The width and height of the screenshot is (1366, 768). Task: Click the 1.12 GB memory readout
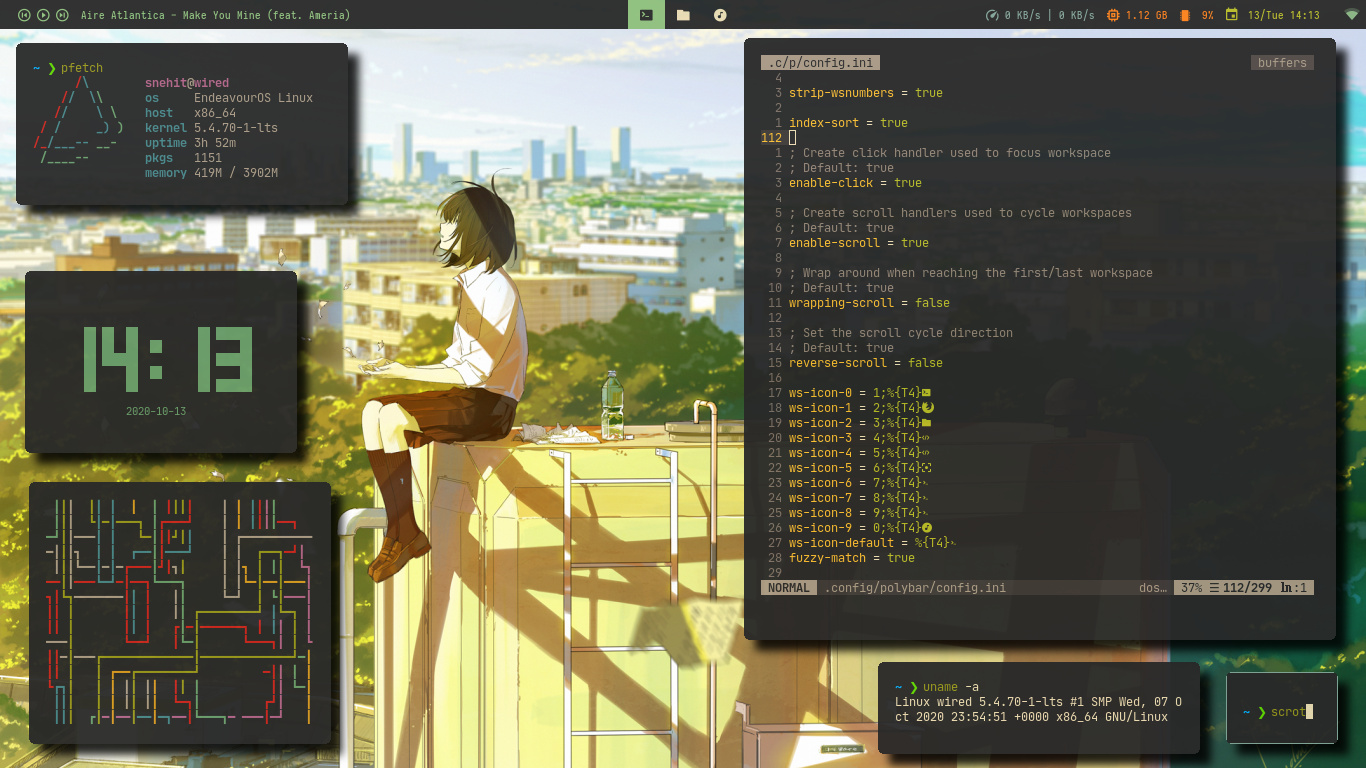1146,15
